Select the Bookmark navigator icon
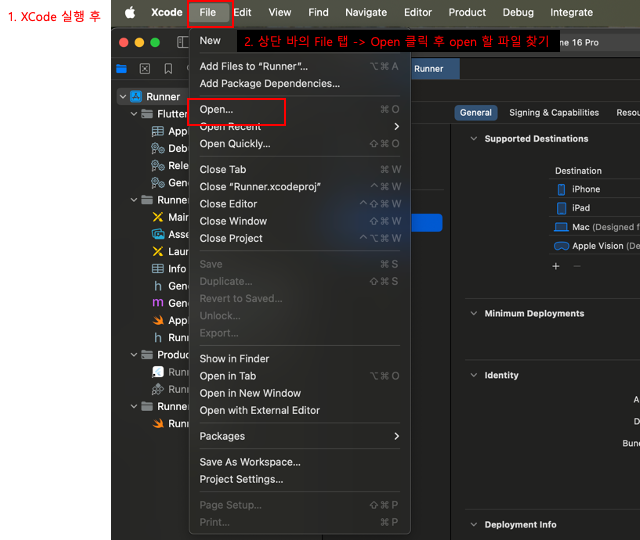 pos(168,69)
